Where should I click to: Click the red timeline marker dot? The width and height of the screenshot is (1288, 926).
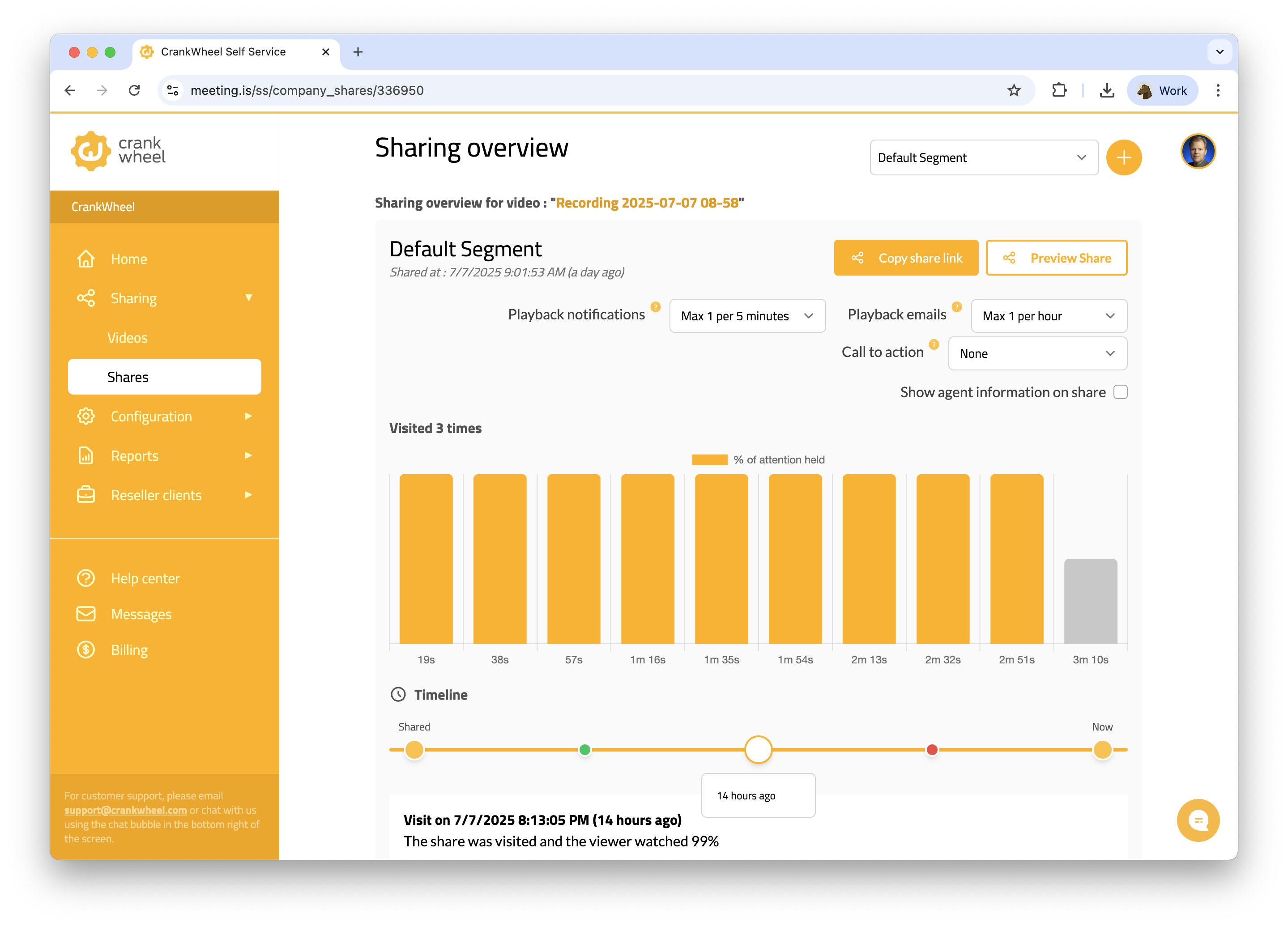point(932,750)
